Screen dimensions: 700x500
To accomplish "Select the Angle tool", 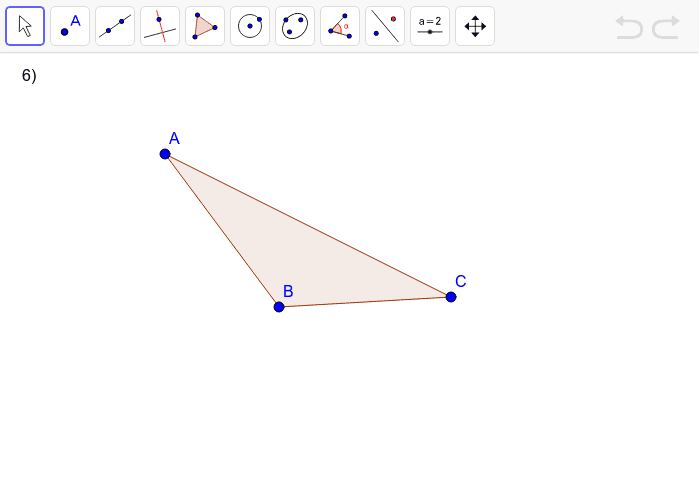I will [x=340, y=26].
